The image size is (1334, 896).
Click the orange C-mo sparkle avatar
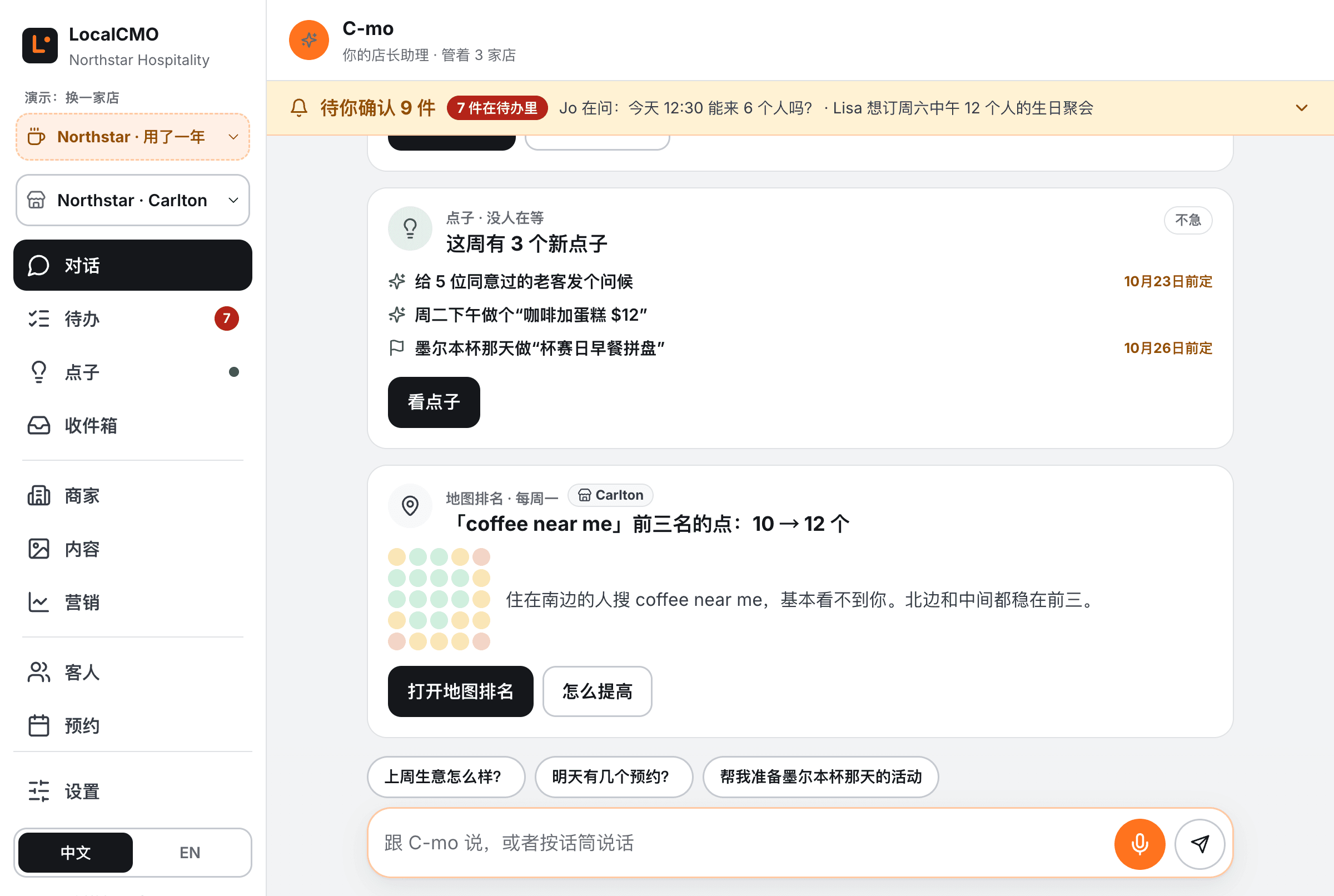coord(308,40)
